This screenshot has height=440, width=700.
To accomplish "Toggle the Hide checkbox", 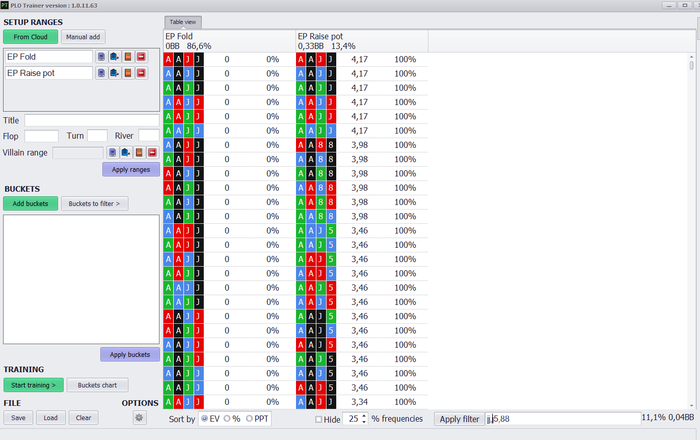I will tap(318, 419).
